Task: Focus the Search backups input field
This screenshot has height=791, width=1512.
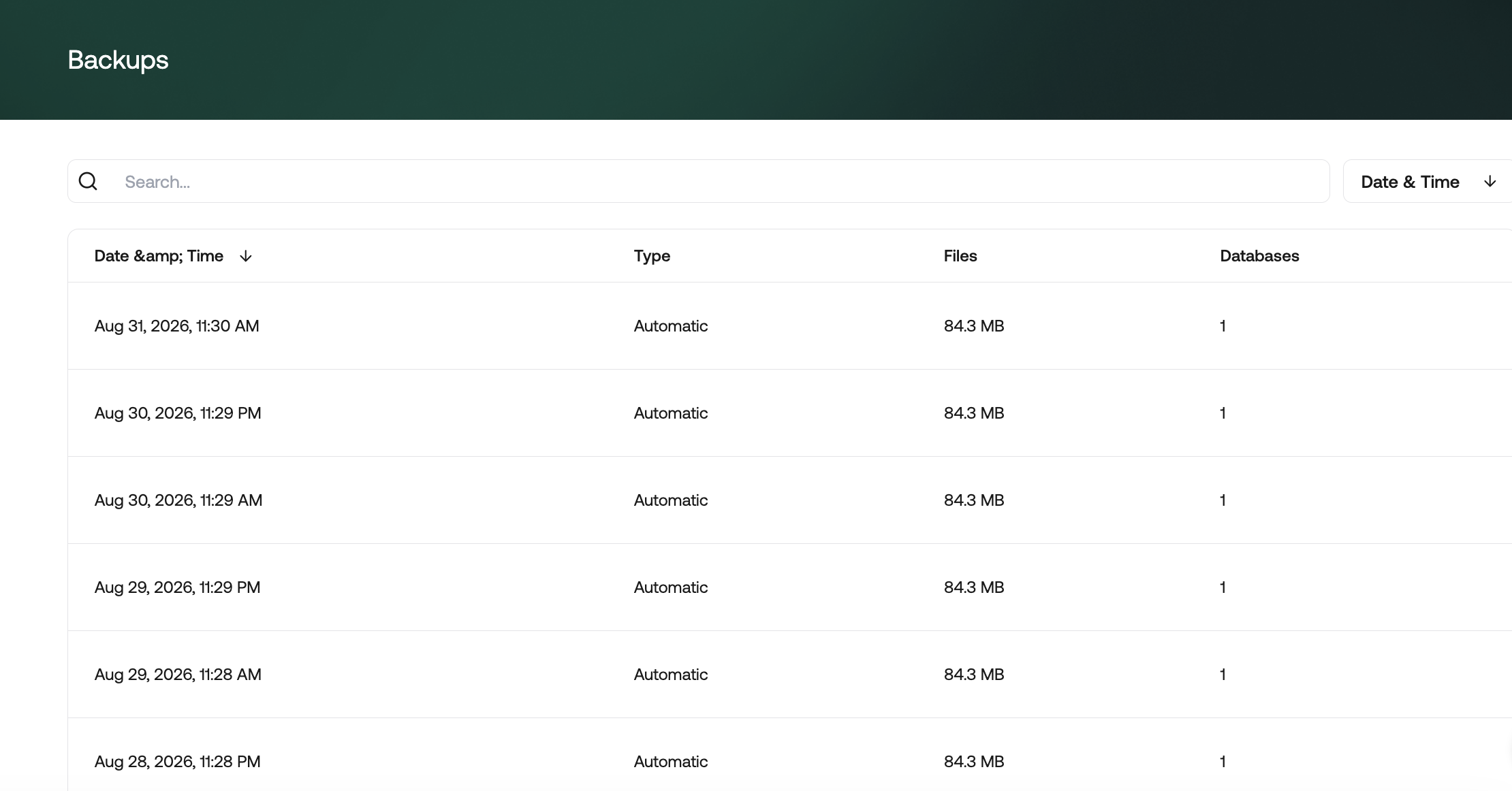Action: (x=698, y=181)
